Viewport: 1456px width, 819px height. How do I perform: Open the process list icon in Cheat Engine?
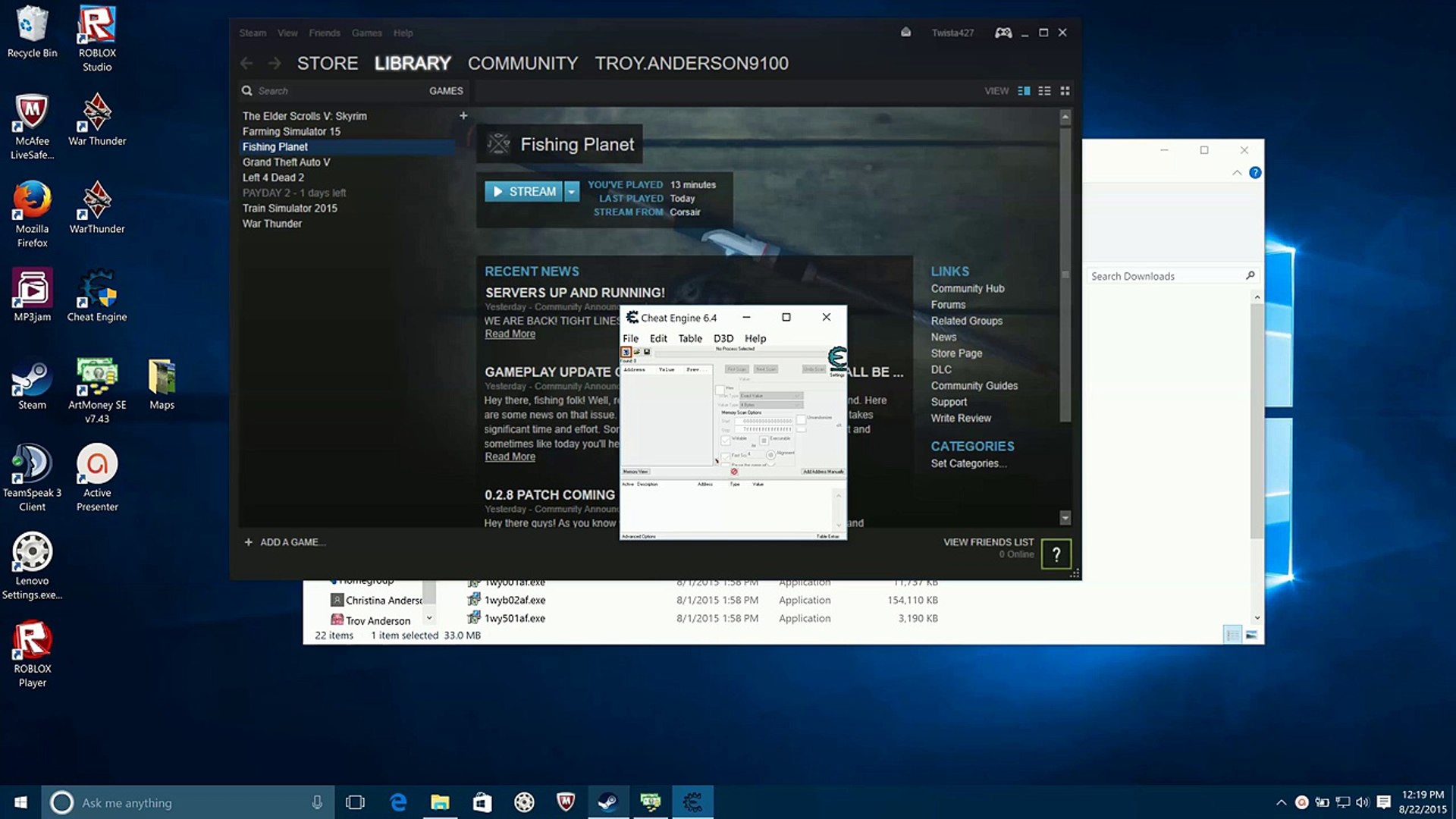(x=626, y=352)
